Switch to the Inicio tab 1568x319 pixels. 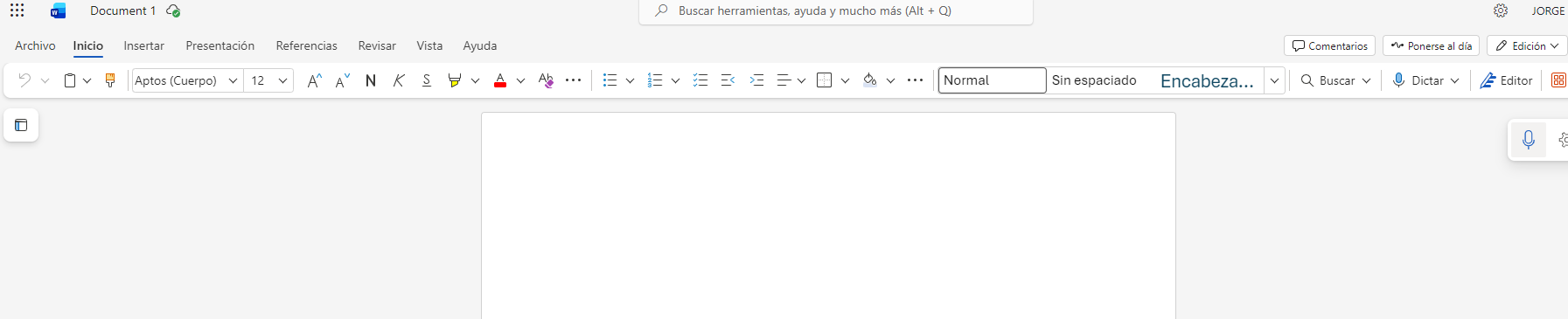(x=87, y=45)
